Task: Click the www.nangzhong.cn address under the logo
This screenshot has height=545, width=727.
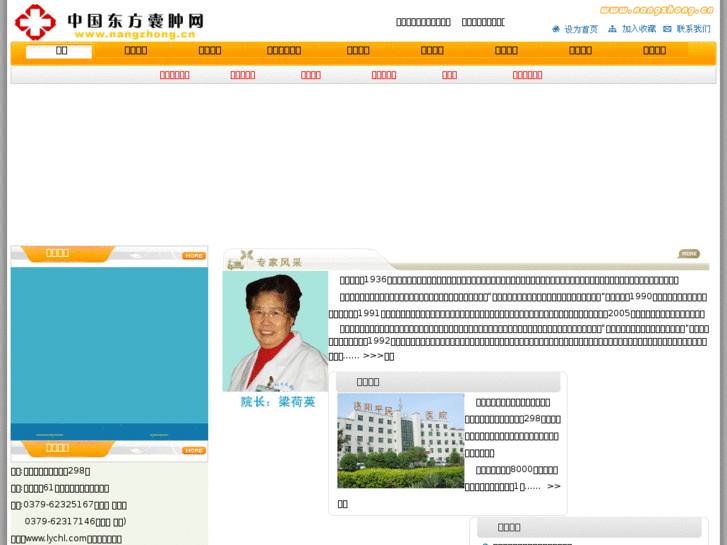Action: click(135, 34)
